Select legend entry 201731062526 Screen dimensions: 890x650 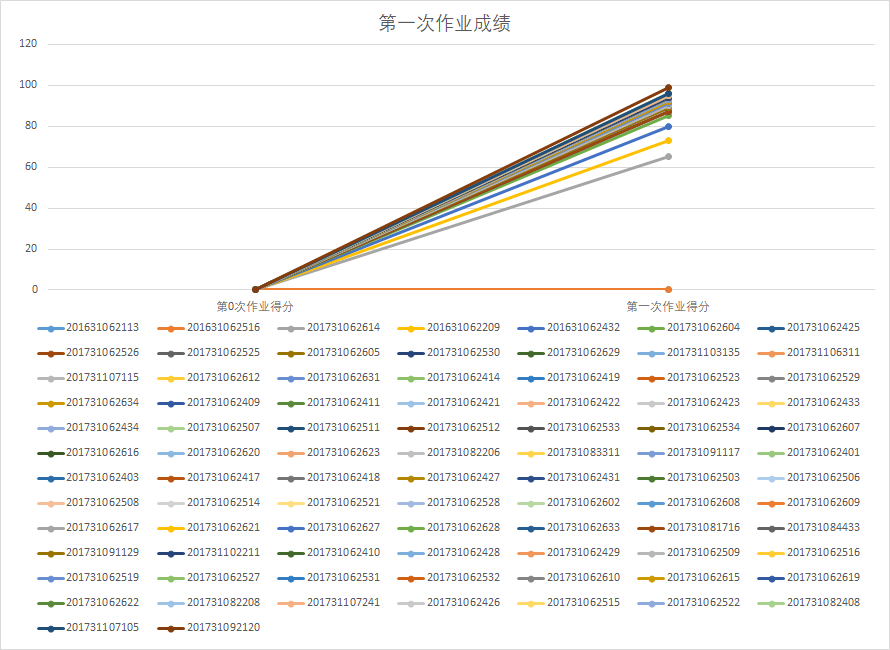[x=88, y=353]
